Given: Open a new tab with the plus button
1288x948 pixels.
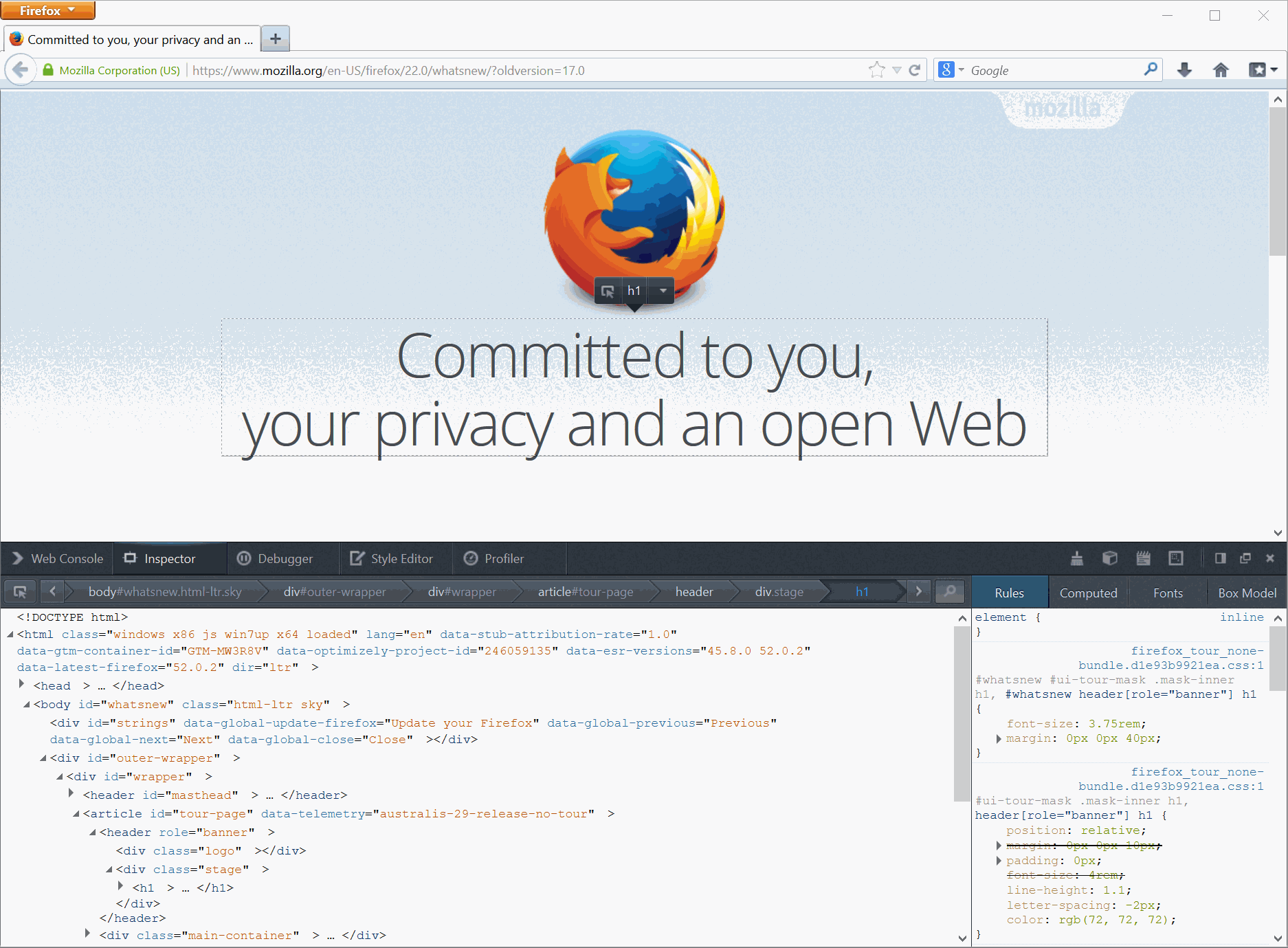Looking at the screenshot, I should (x=276, y=38).
